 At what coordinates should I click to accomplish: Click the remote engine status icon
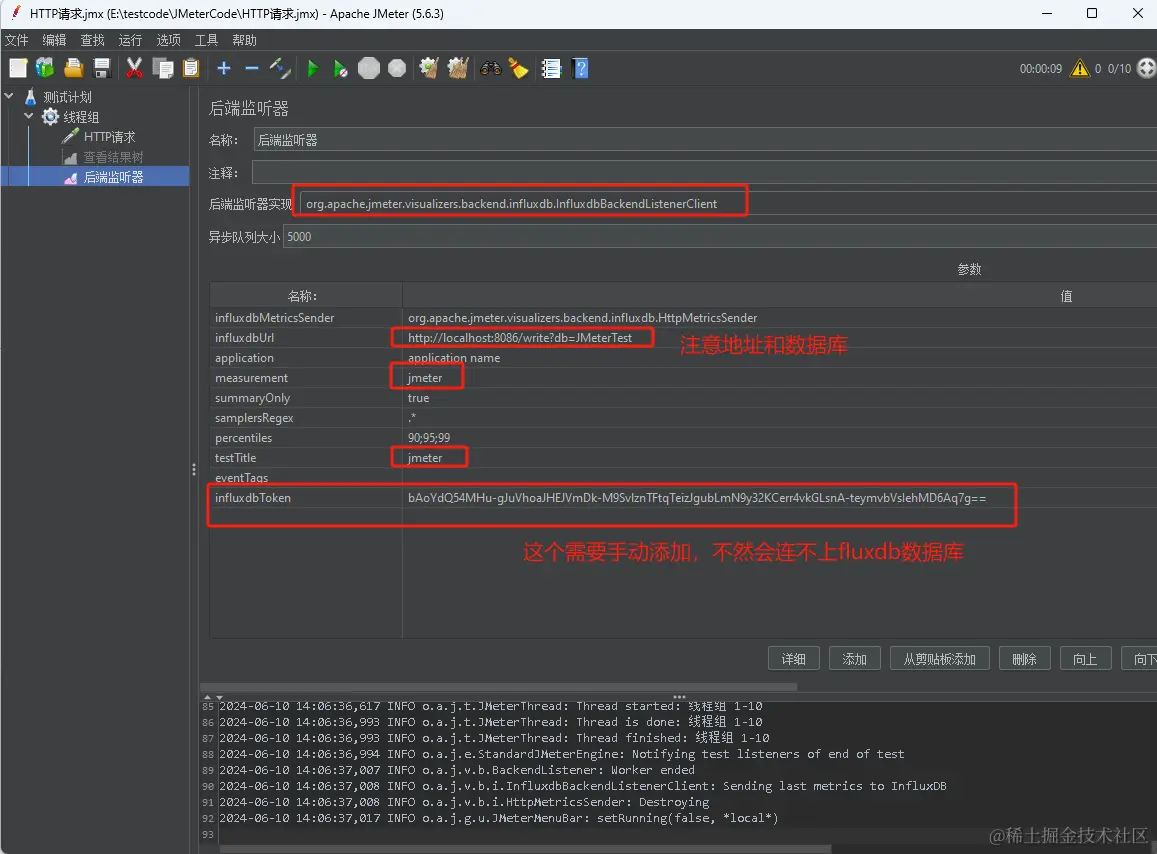pyautogui.click(x=1147, y=69)
